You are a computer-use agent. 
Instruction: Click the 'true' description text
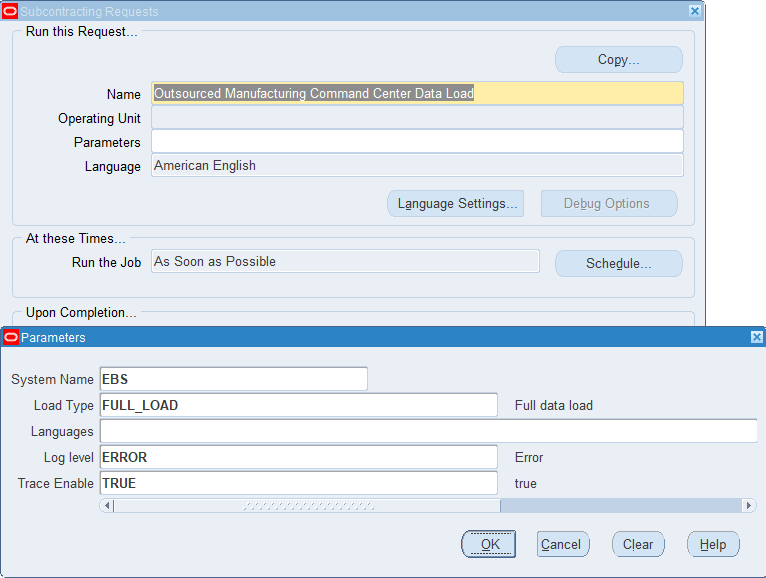tap(526, 484)
